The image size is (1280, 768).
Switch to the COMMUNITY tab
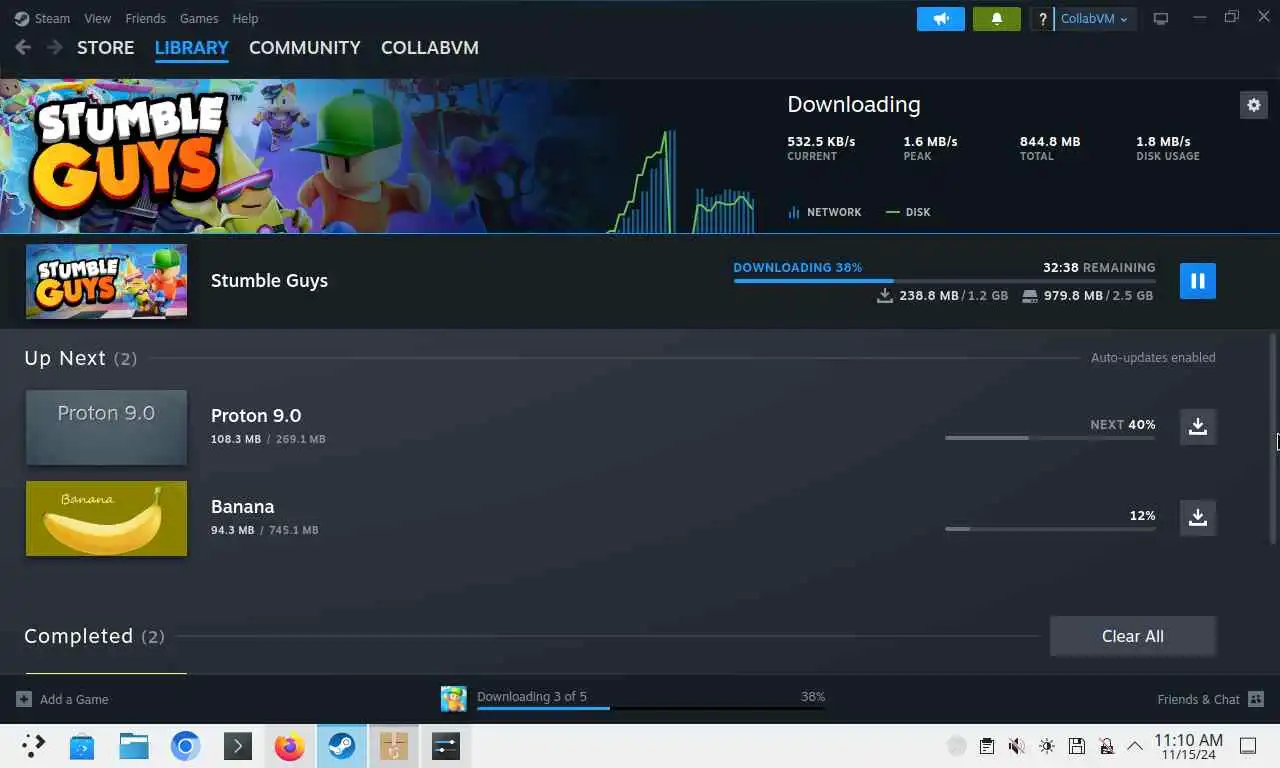click(305, 48)
